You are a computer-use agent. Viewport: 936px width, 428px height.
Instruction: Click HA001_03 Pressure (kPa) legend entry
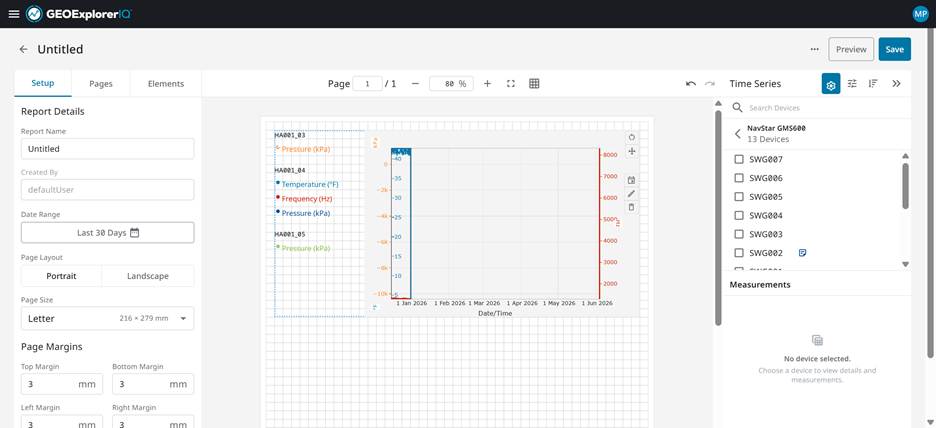(x=306, y=149)
